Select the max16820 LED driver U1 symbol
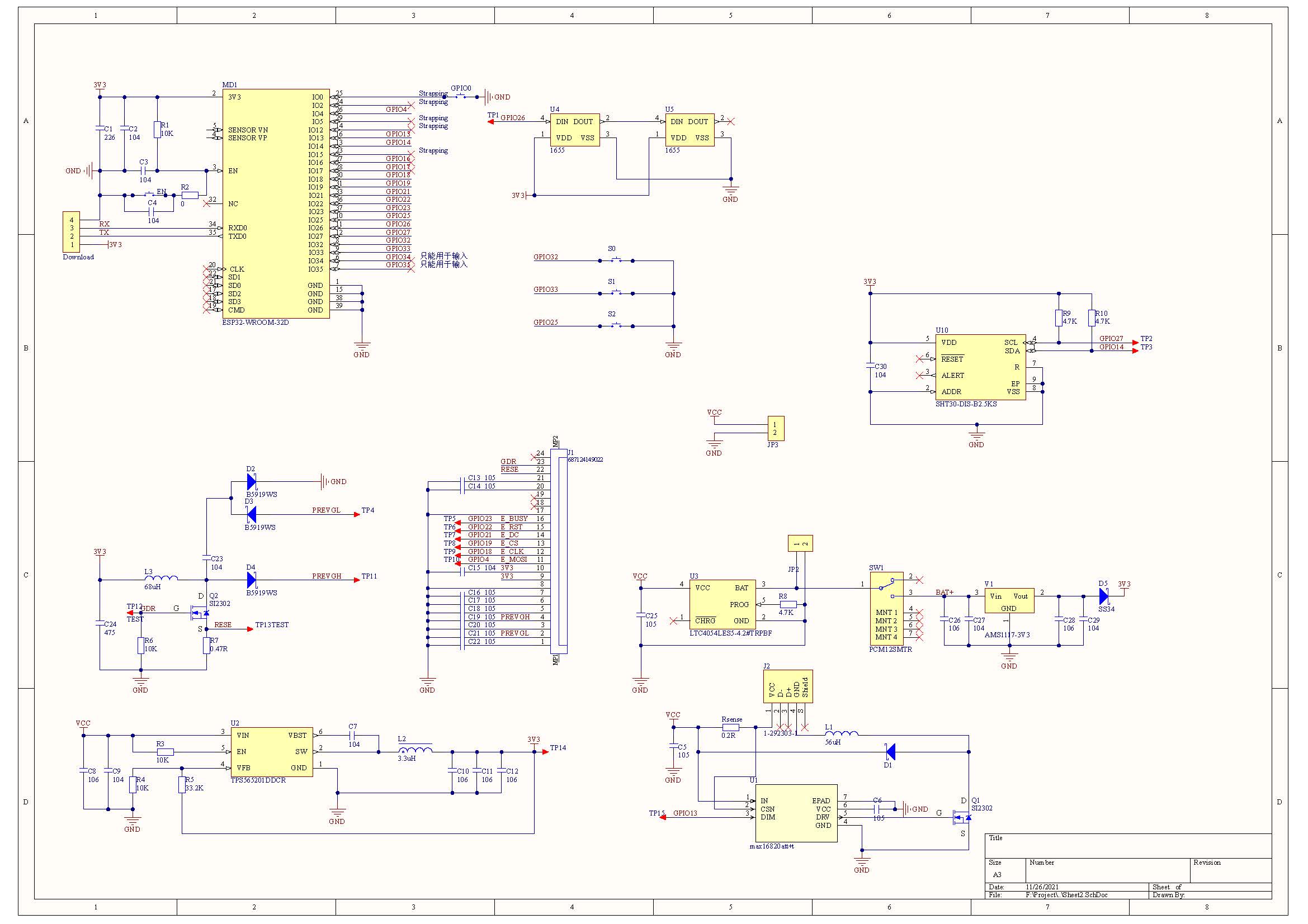Viewport: 1308px width, 924px height. pyautogui.click(x=796, y=813)
